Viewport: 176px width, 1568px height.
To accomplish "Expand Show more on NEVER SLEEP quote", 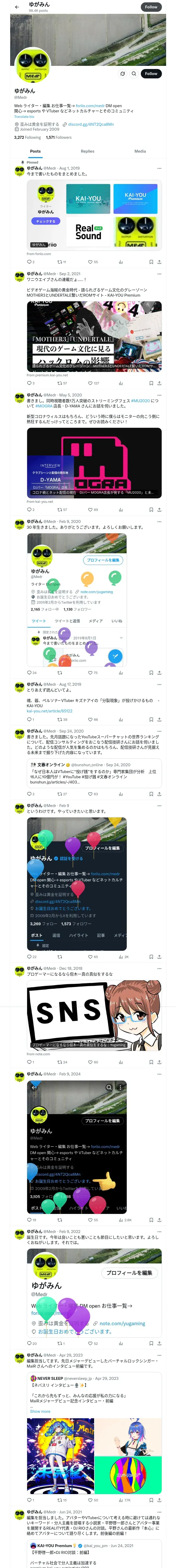I will tap(40, 1411).
